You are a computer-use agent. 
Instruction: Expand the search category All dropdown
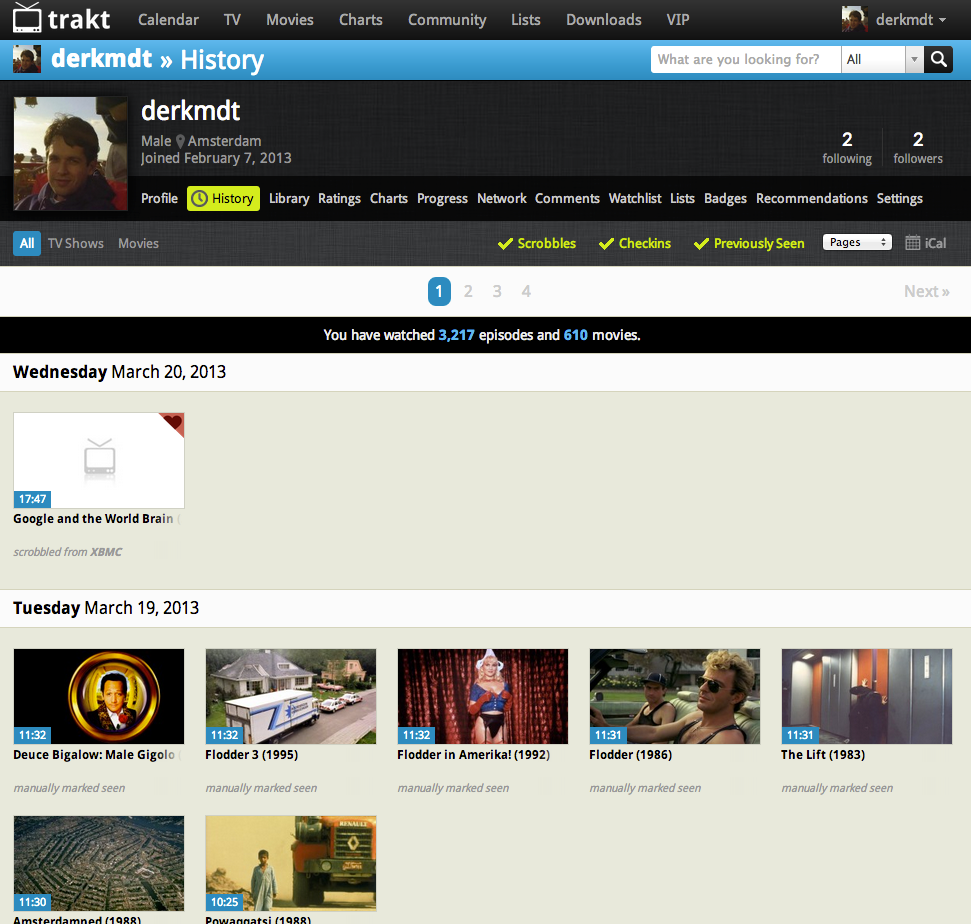[x=882, y=59]
